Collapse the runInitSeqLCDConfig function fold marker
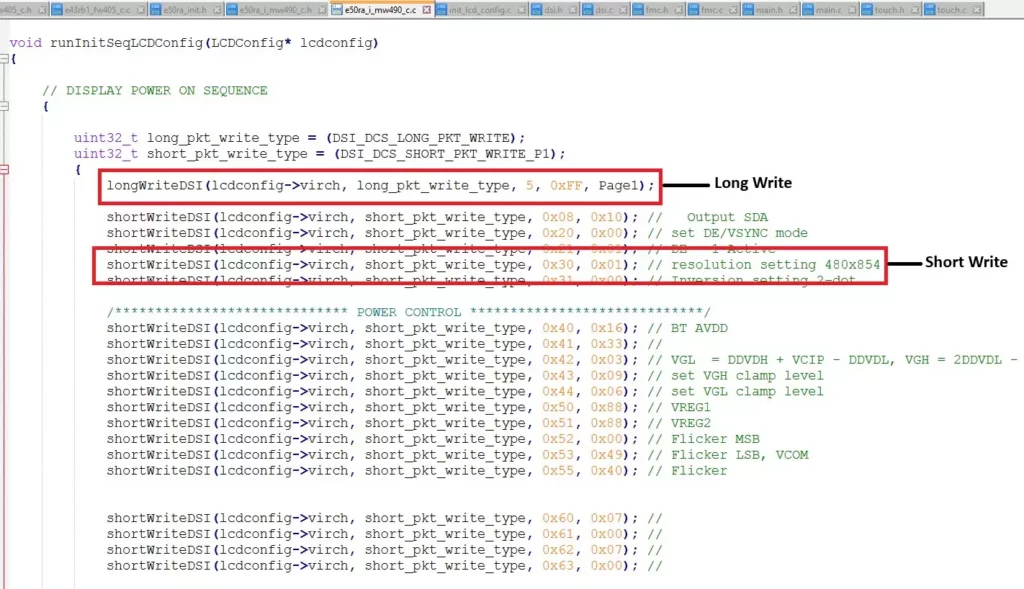Viewport: 1024px width, 589px height. click(4, 59)
